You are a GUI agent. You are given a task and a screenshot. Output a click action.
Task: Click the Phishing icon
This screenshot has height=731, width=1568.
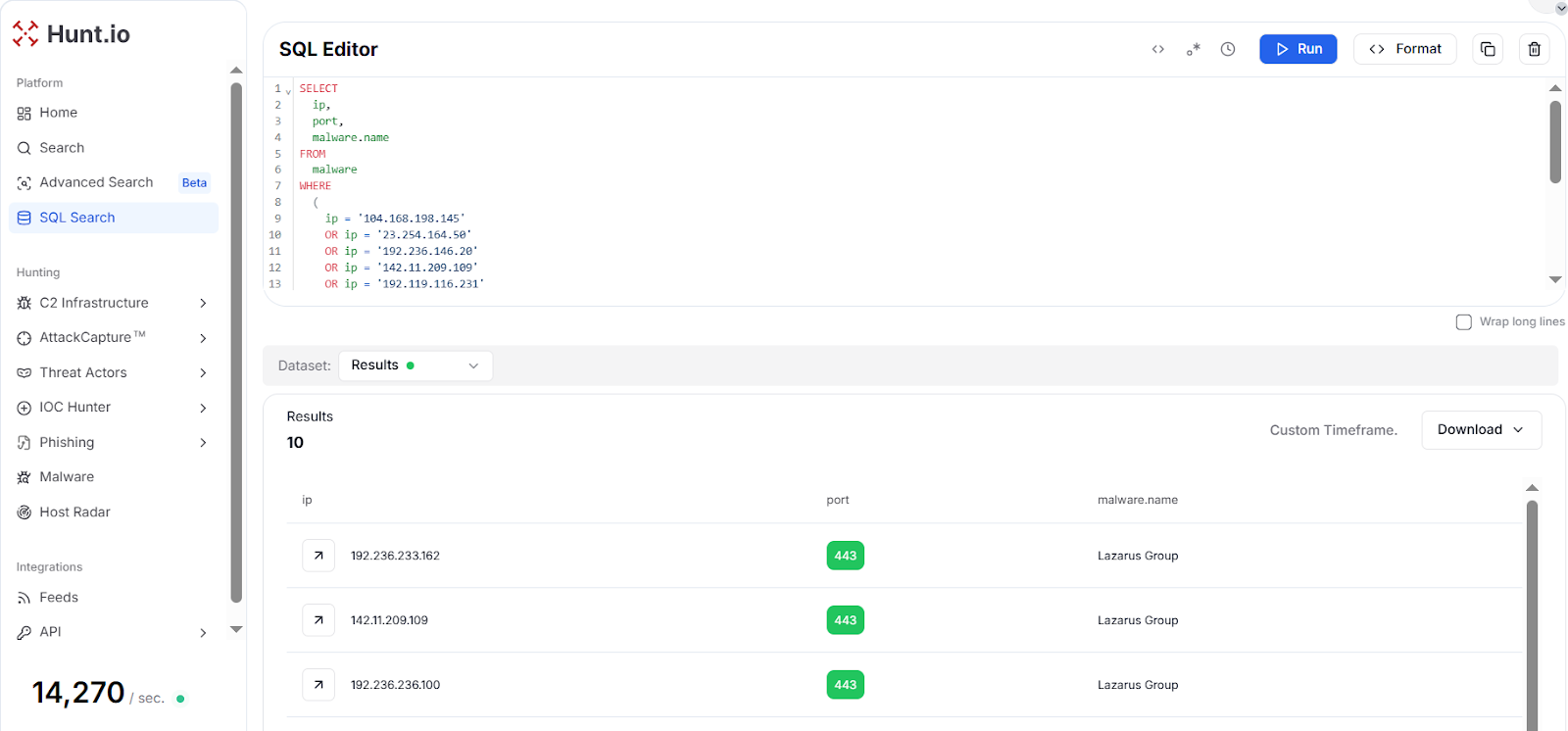(24, 443)
